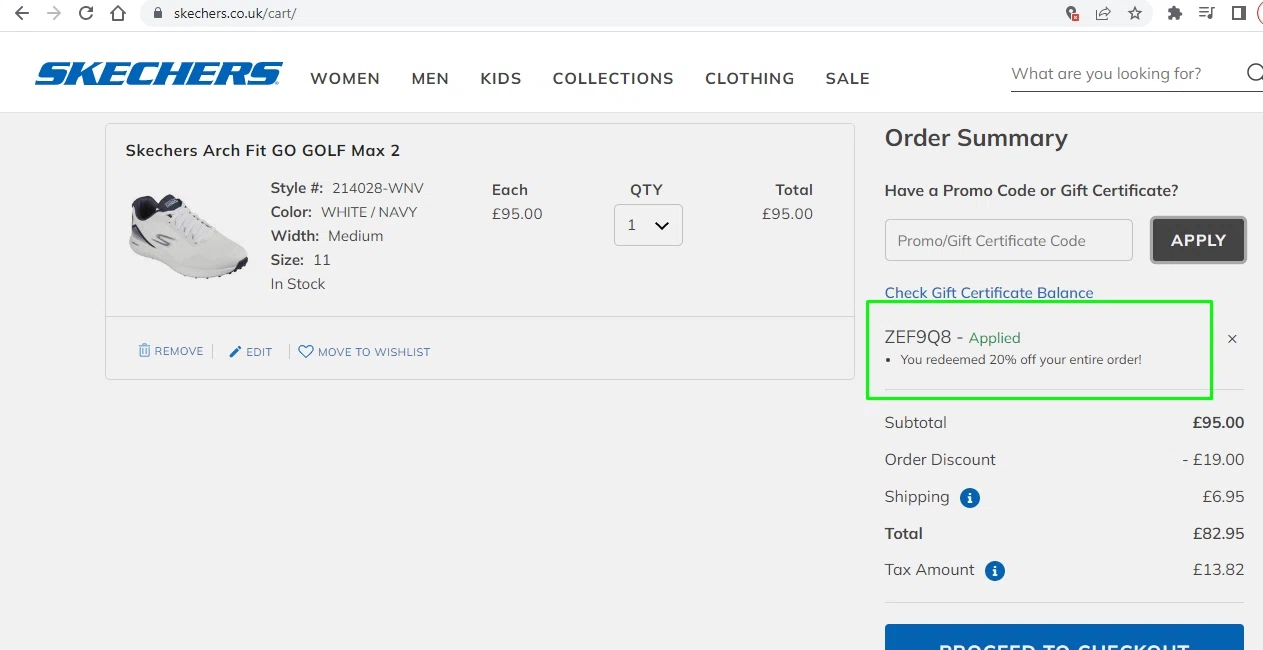Click the Order Summary heading
This screenshot has height=650, width=1263.
point(976,138)
